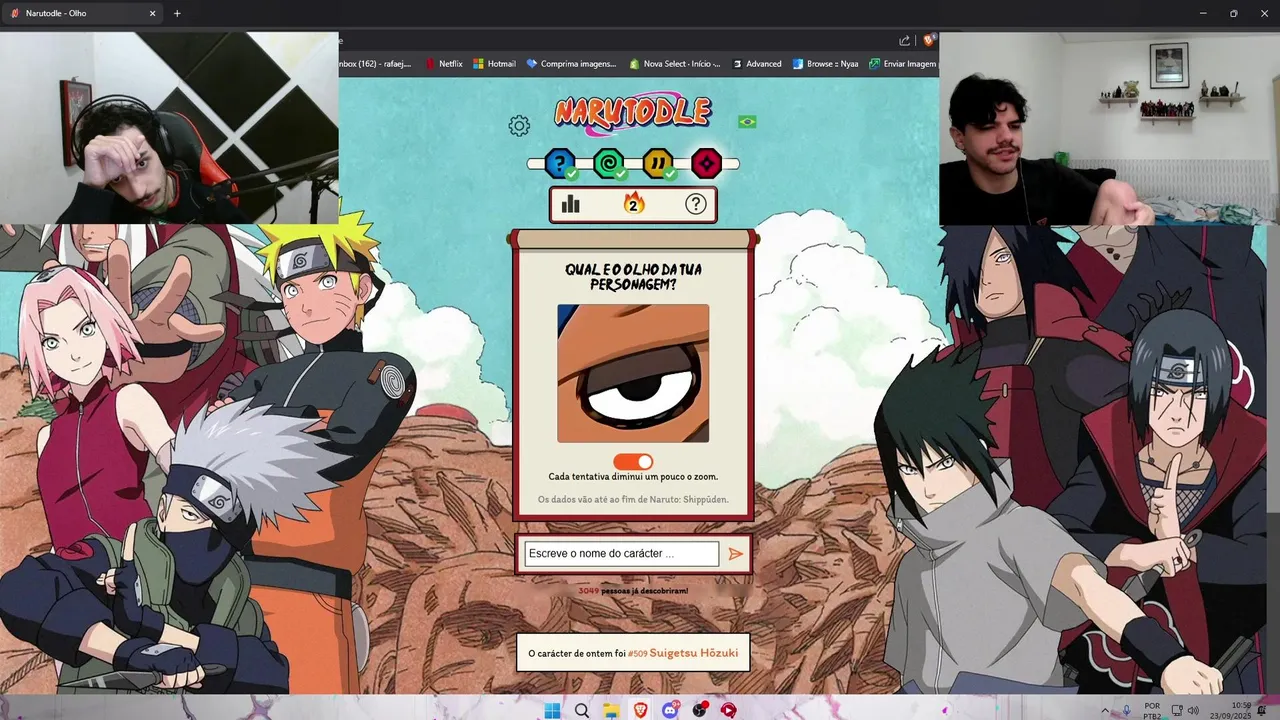
Task: Open the volume speaker tray icon
Action: pos(1193,710)
